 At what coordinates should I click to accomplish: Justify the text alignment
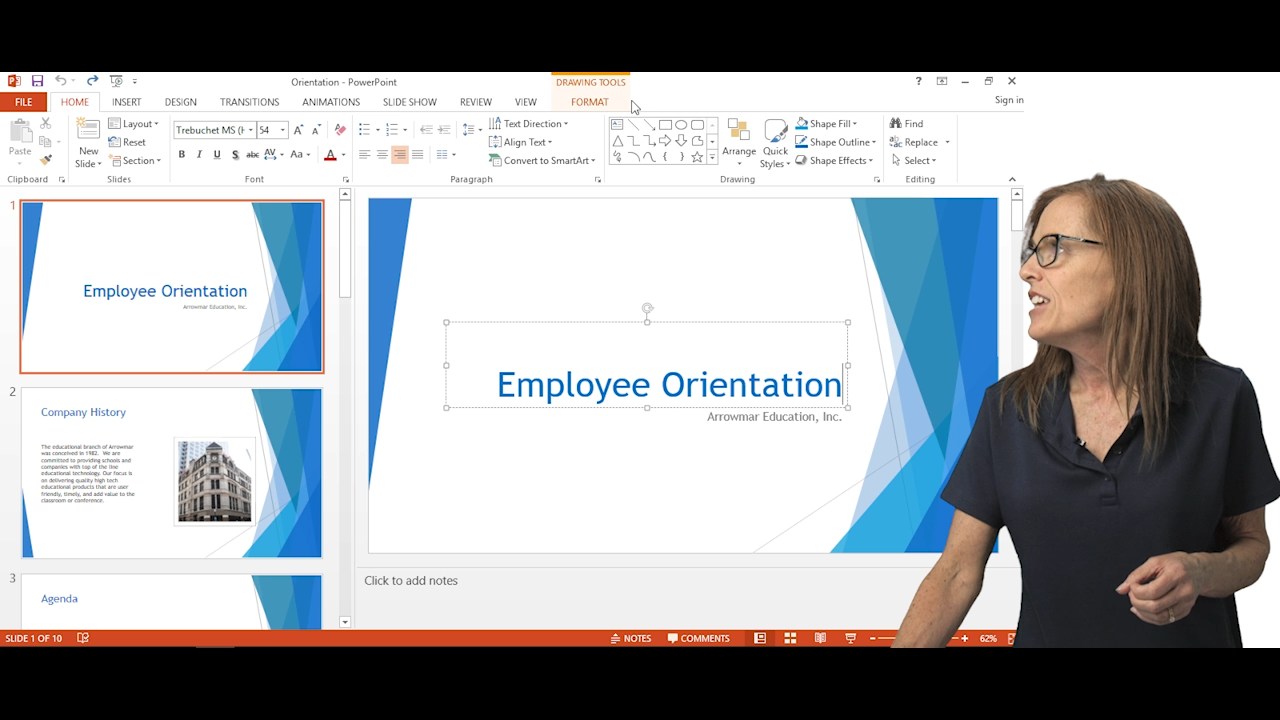coord(418,154)
